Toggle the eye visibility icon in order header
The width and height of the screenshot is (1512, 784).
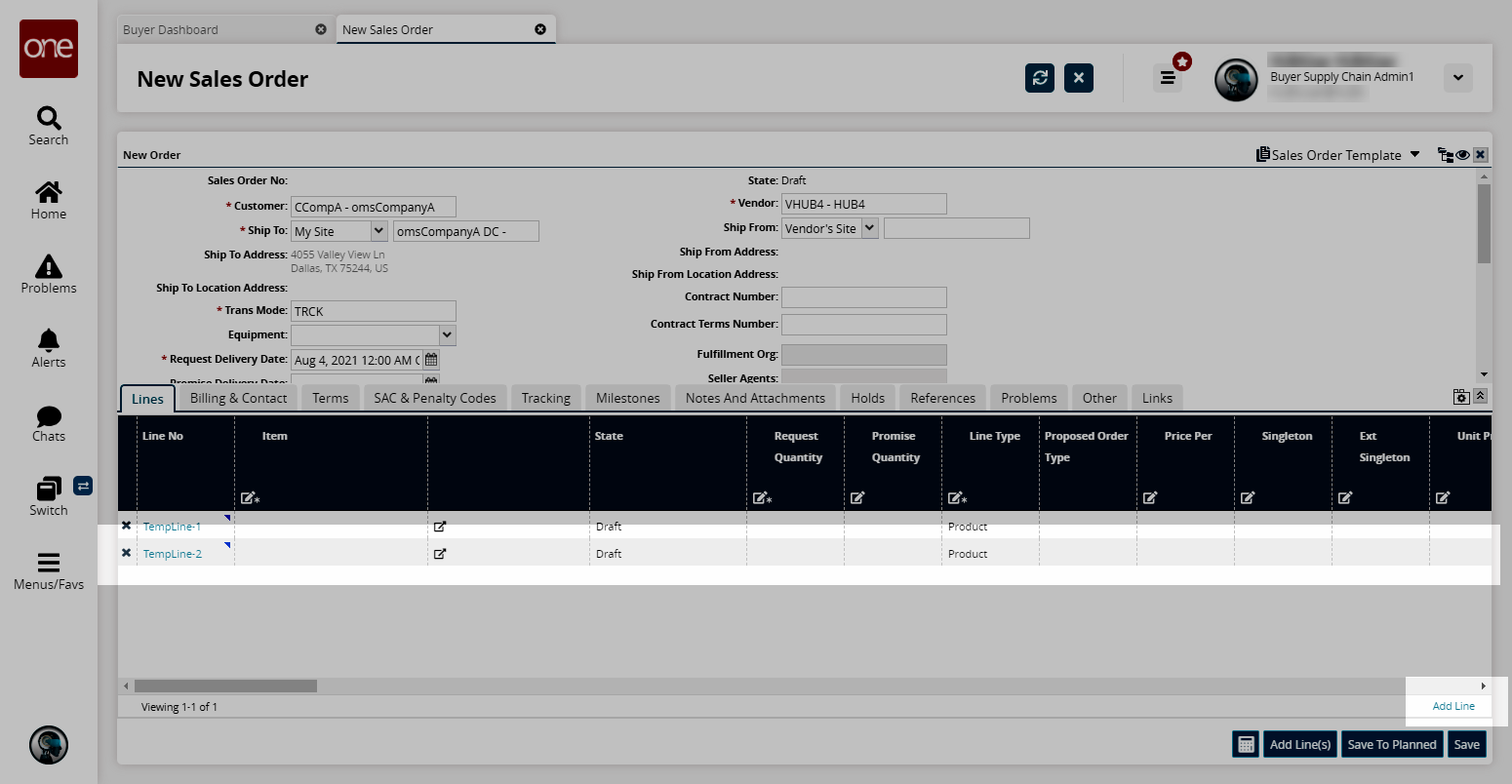(1463, 155)
